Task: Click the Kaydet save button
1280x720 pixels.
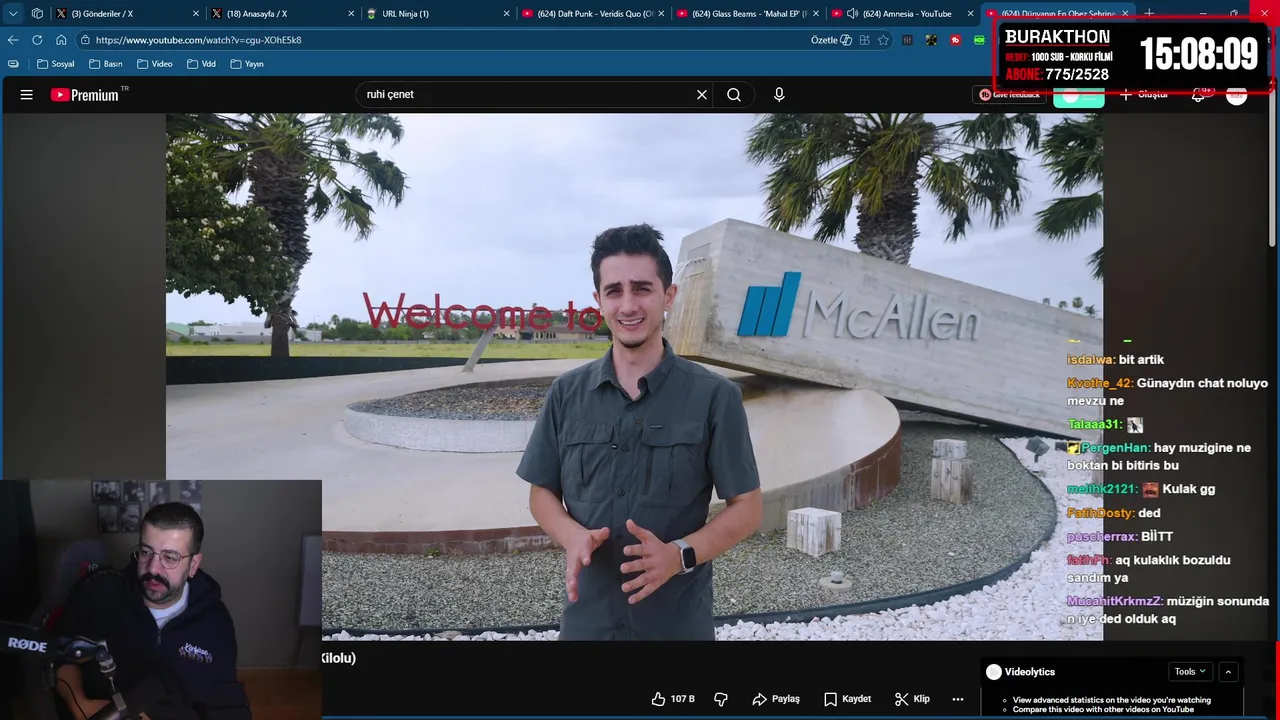Action: tap(847, 699)
